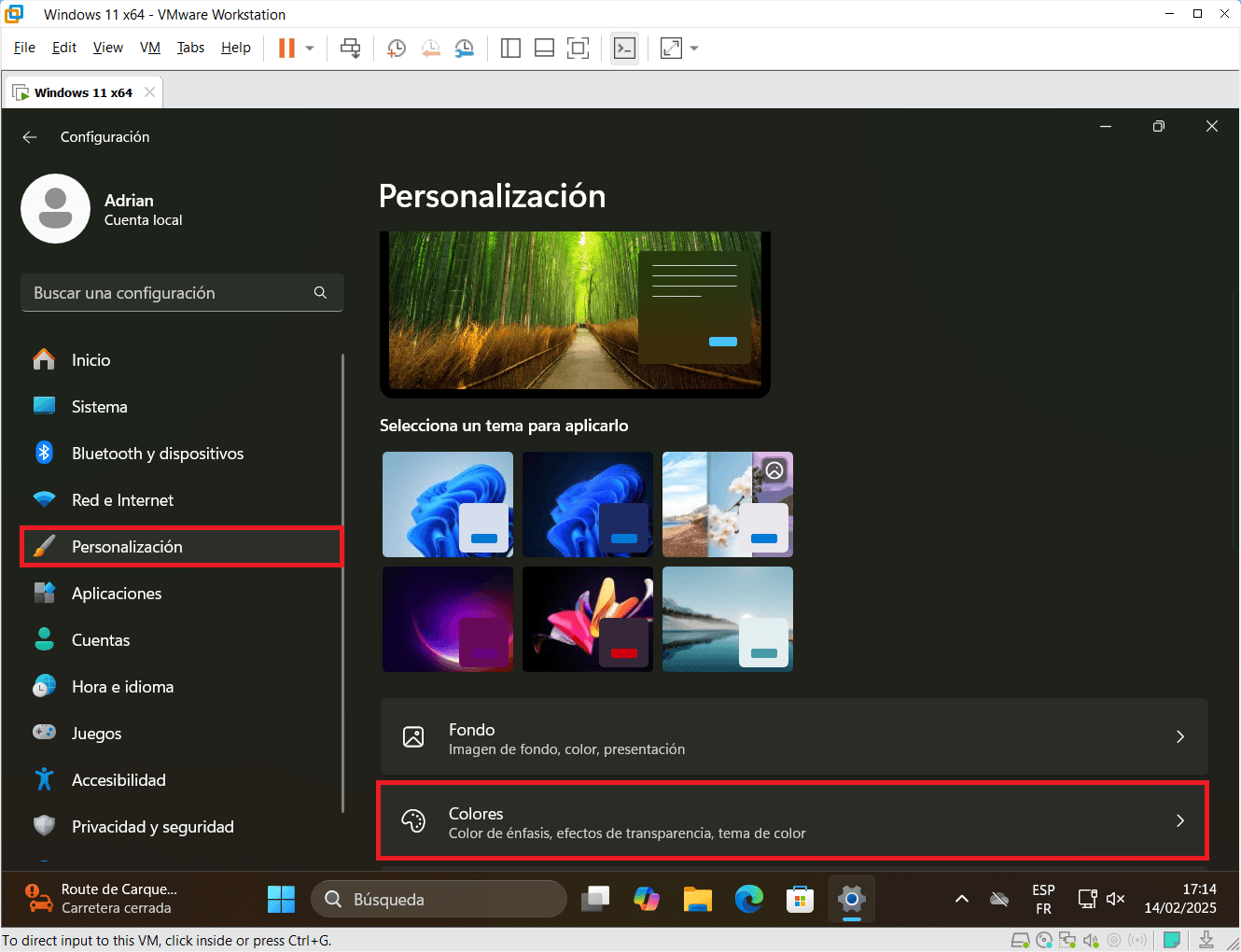Open Bluetooth y dispositivos settings
Image resolution: width=1241 pixels, height=952 pixels.
182,454
